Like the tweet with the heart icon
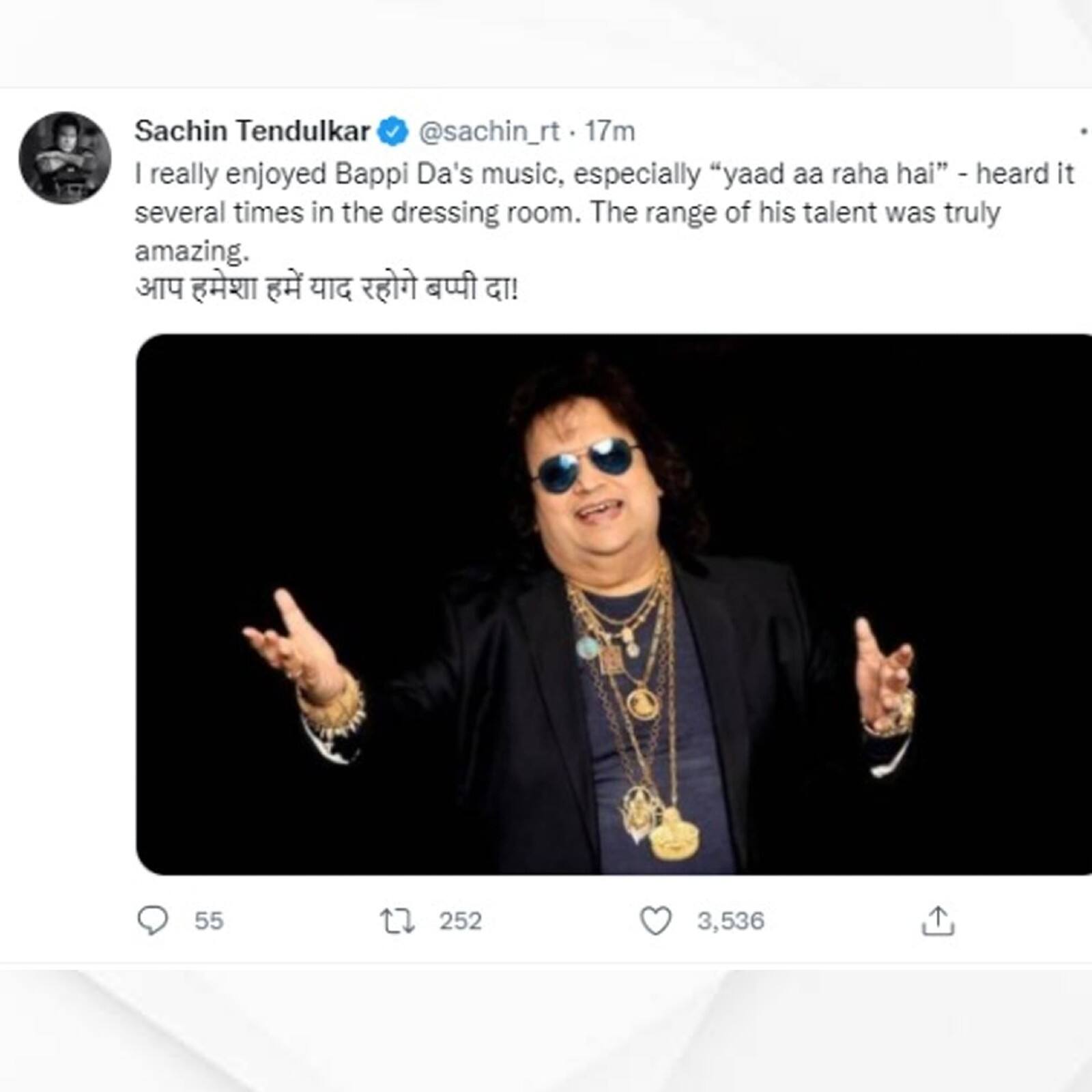 655,921
